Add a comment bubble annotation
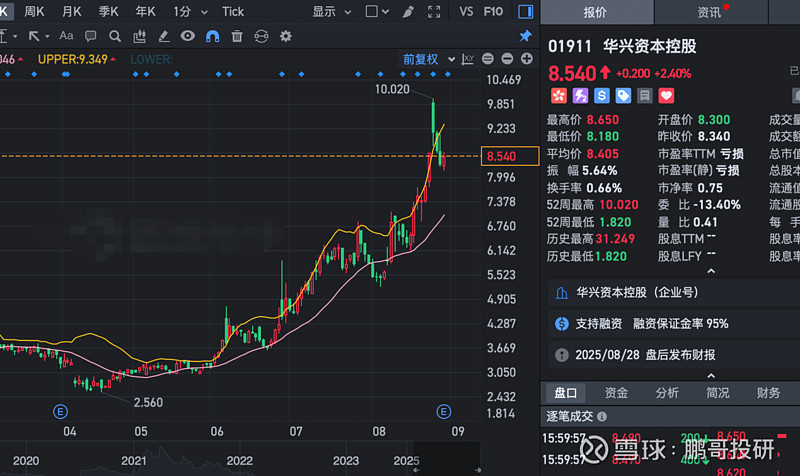Screen dimensions: 800x476 91,36
